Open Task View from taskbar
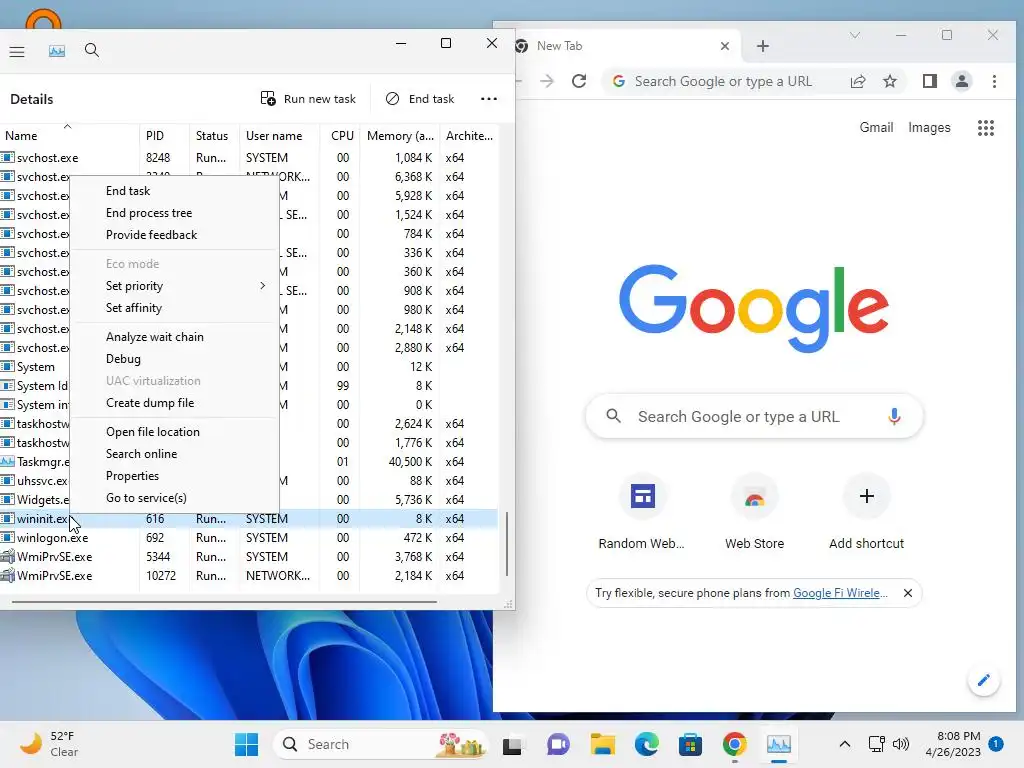This screenshot has height=768, width=1024. 513,744
